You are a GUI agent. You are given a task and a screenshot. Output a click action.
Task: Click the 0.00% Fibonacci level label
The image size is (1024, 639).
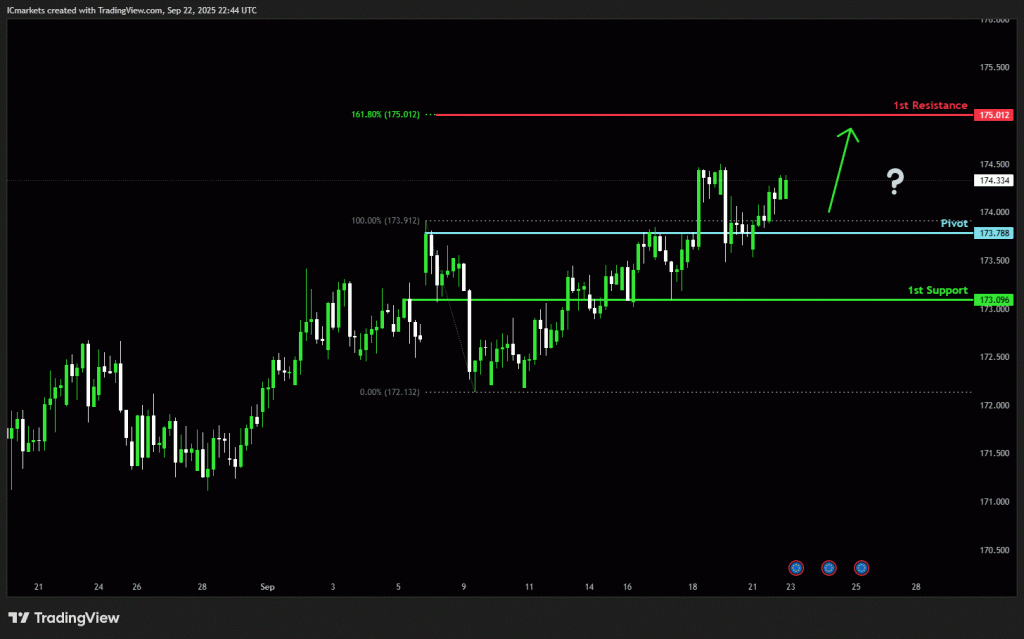coord(389,392)
